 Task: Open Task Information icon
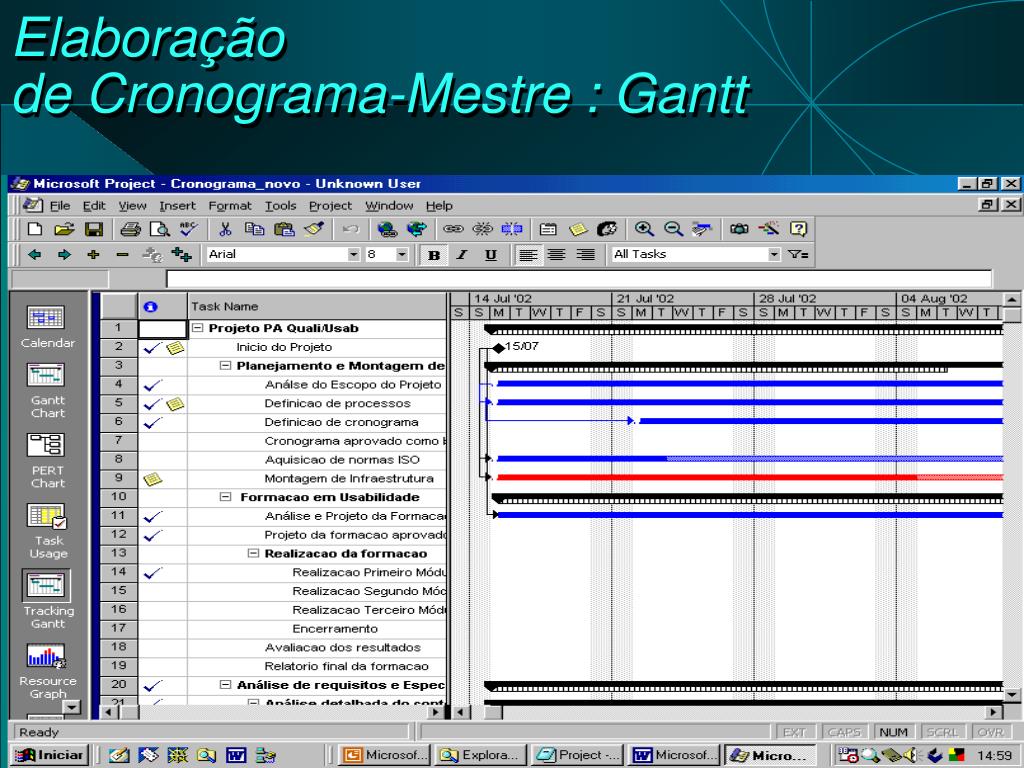pos(549,229)
